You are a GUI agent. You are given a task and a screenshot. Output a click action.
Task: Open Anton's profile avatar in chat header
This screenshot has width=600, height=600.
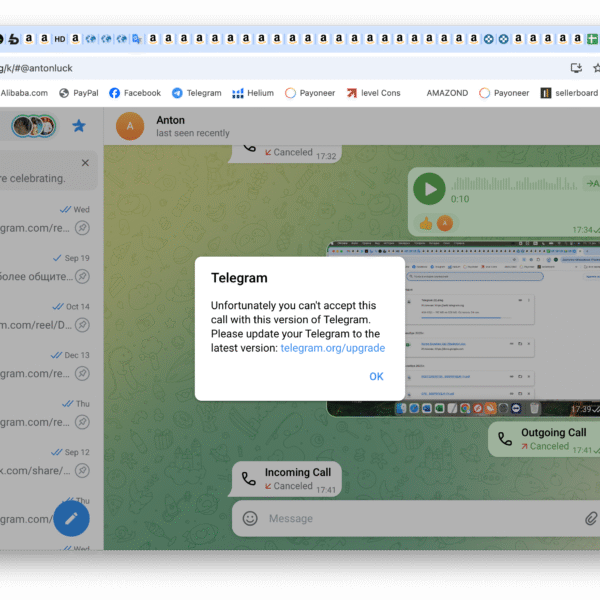click(x=130, y=126)
